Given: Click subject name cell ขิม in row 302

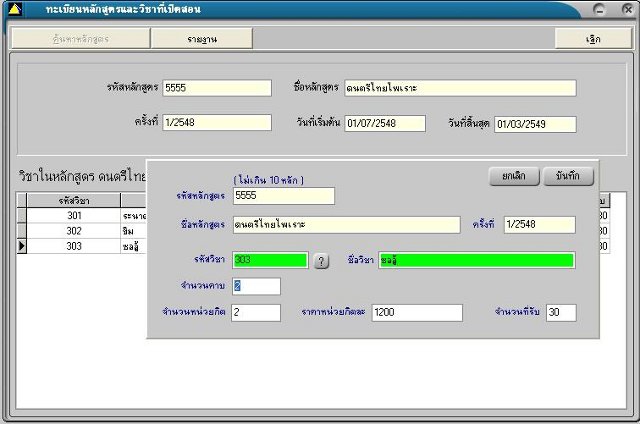Looking at the screenshot, I should 133,231.
